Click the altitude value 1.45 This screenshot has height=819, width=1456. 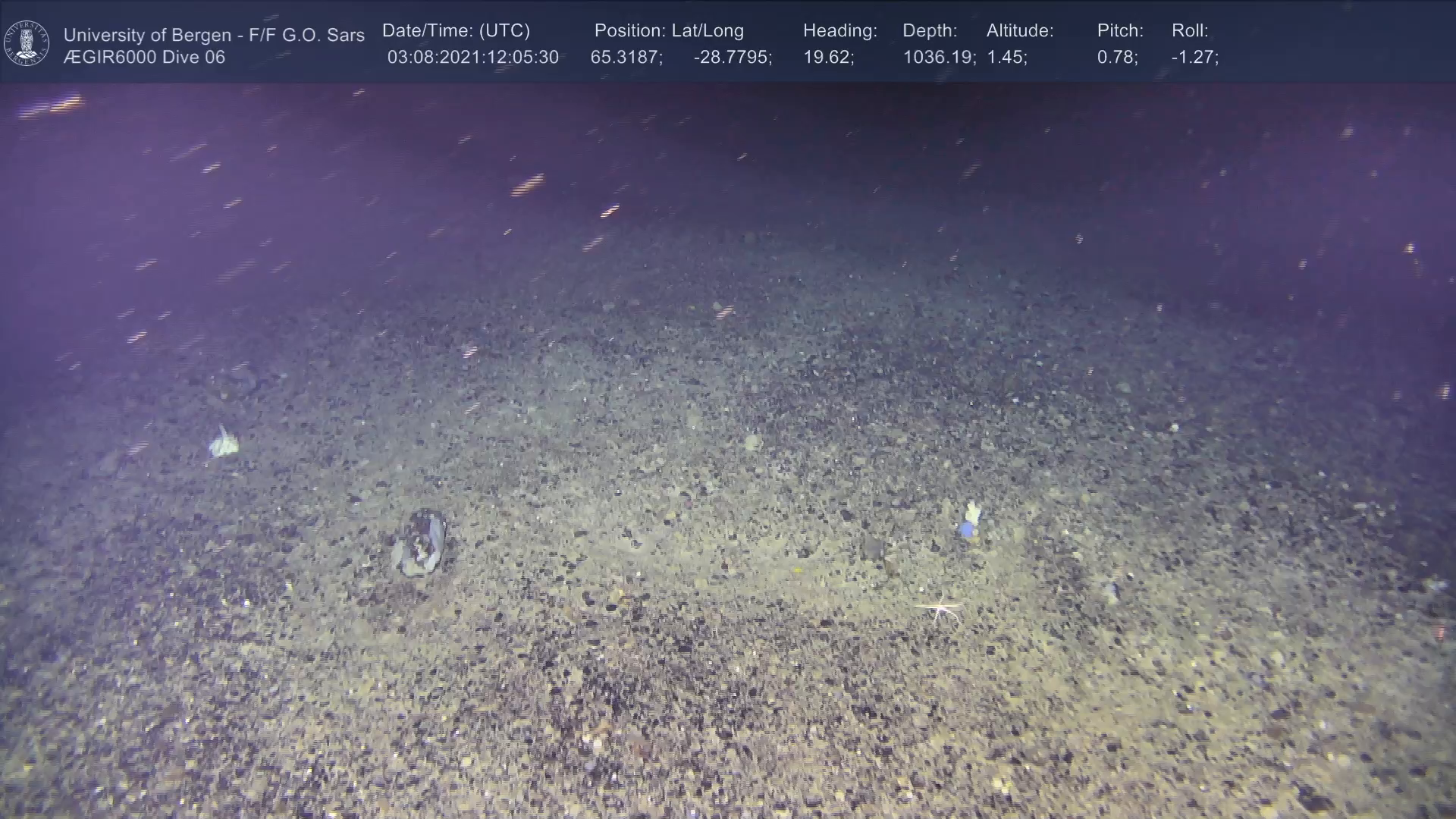tap(1006, 58)
